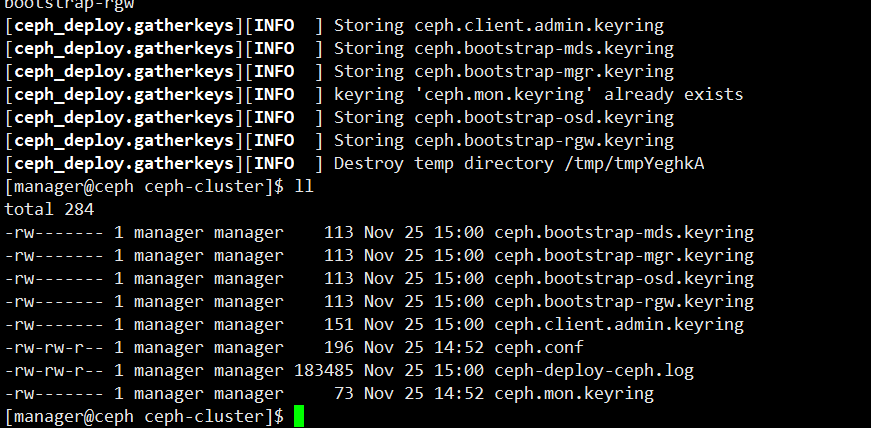Click the file size 183485 value
The image size is (871, 428).
[324, 371]
